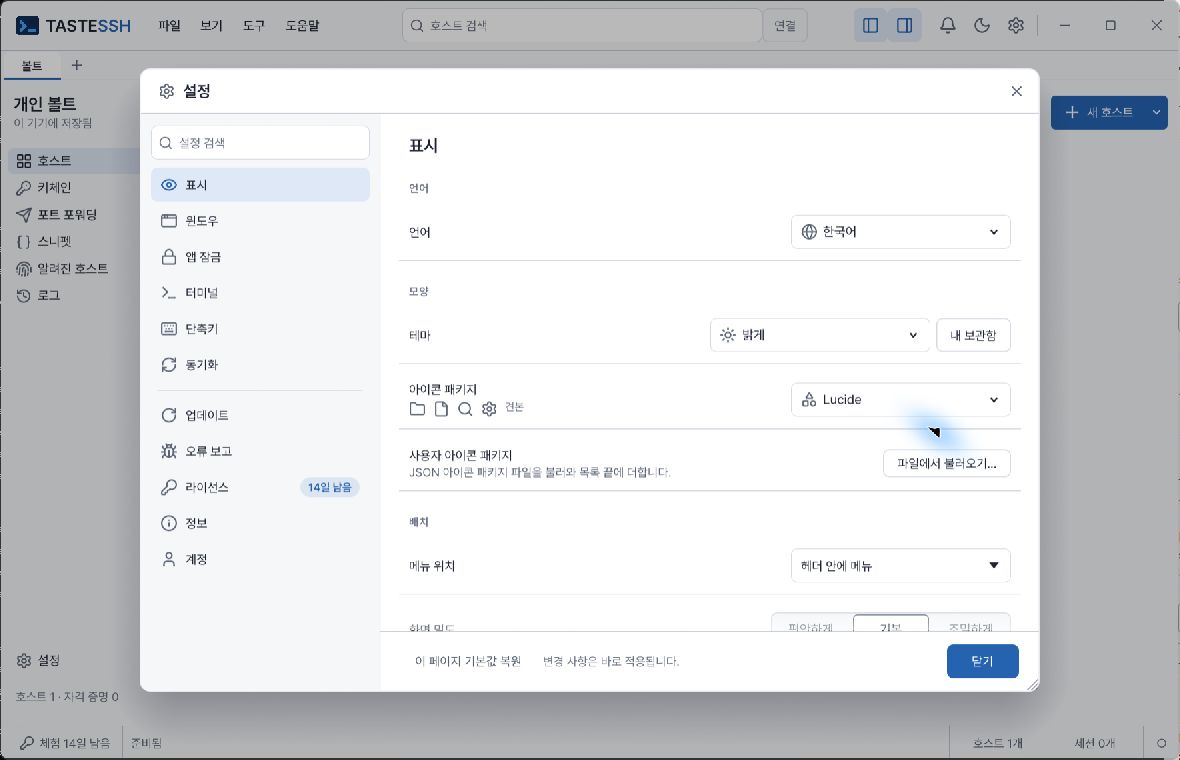
Task: Open 포트 포워딩 in main sidebar
Action: click(73, 215)
